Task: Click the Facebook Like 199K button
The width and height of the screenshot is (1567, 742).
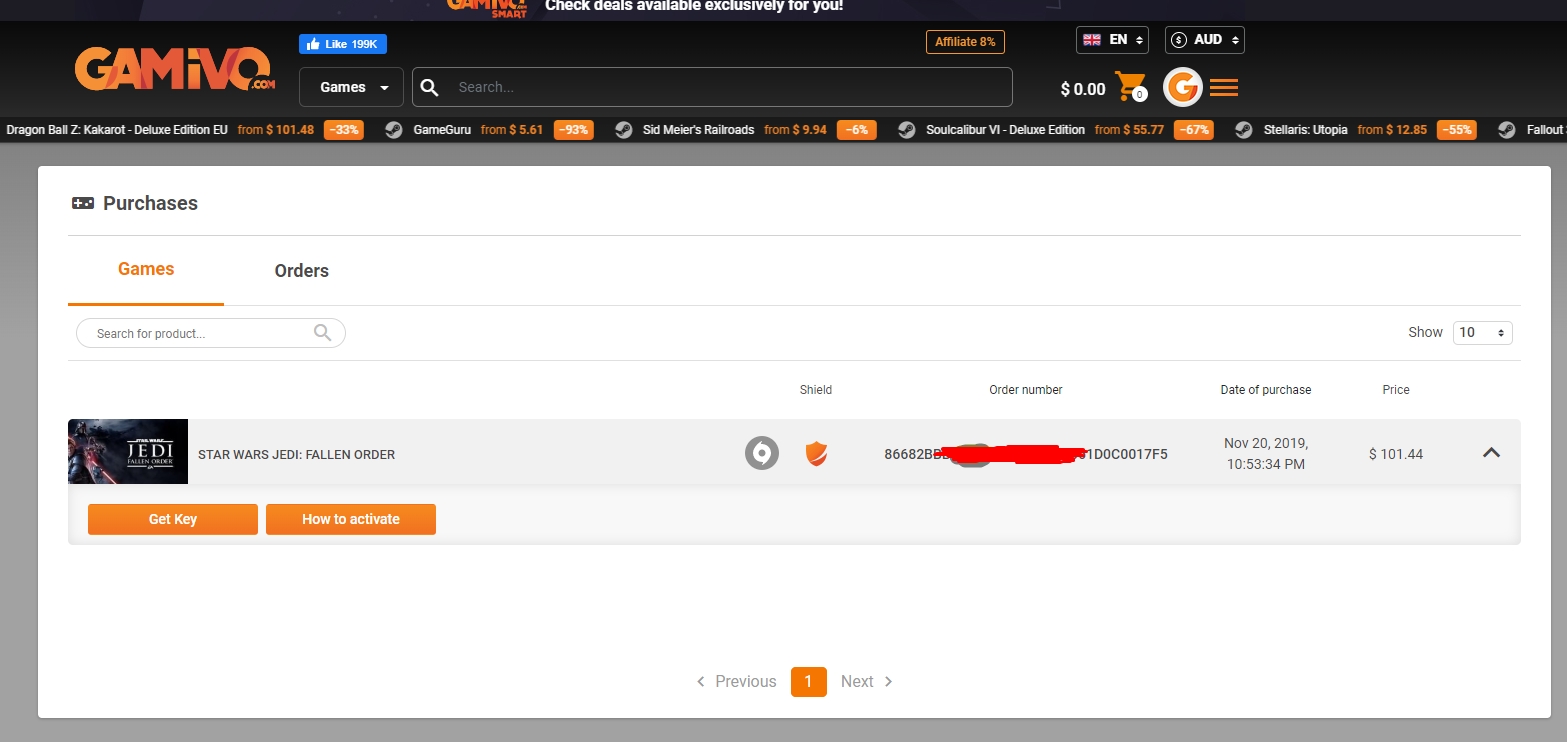Action: (343, 44)
